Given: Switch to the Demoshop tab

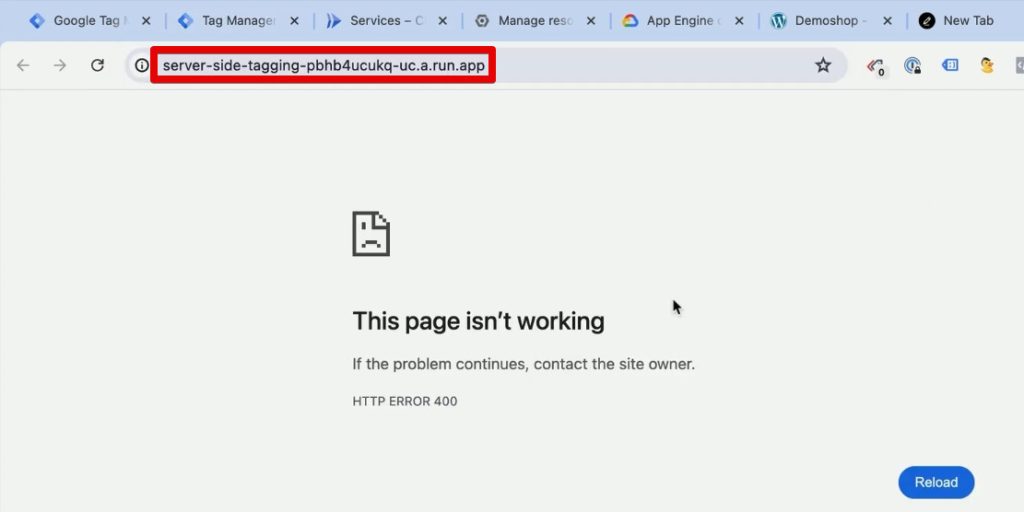Looking at the screenshot, I should tap(833, 21).
